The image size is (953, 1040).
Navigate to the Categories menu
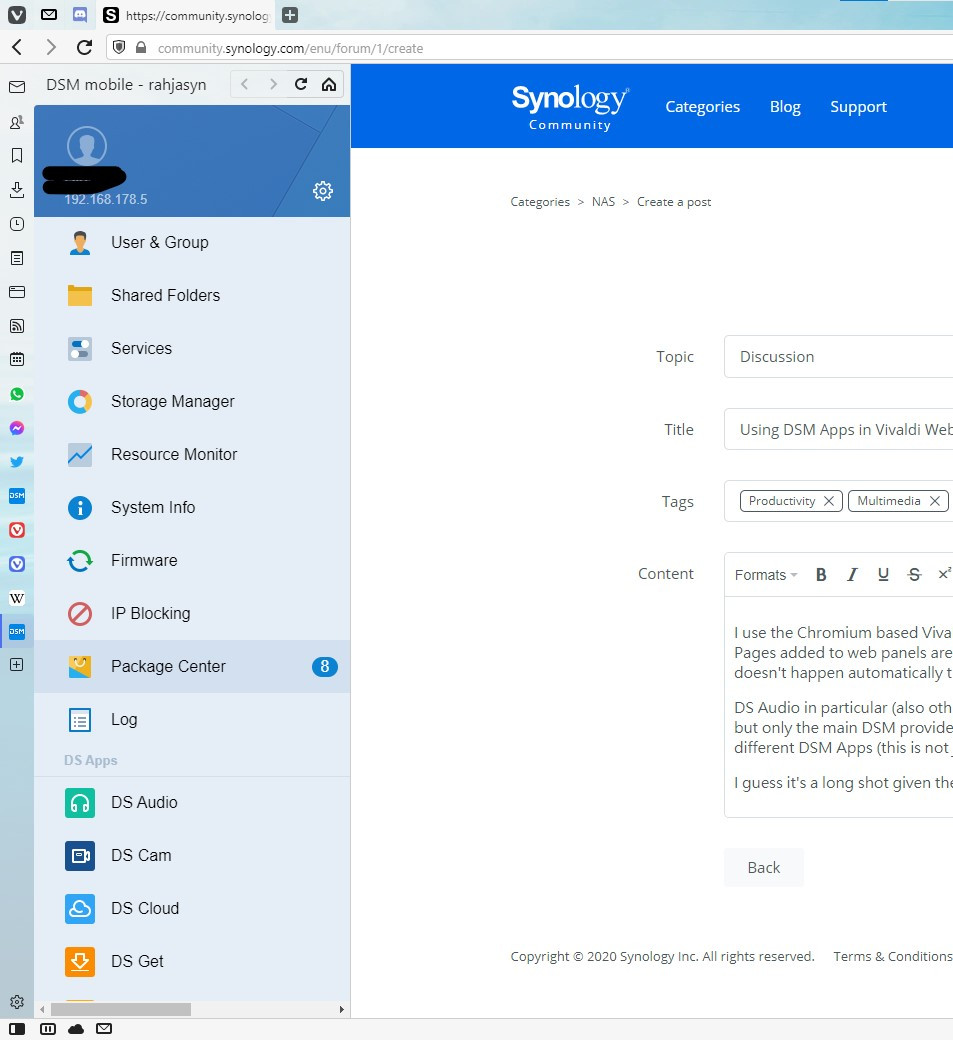tap(702, 106)
